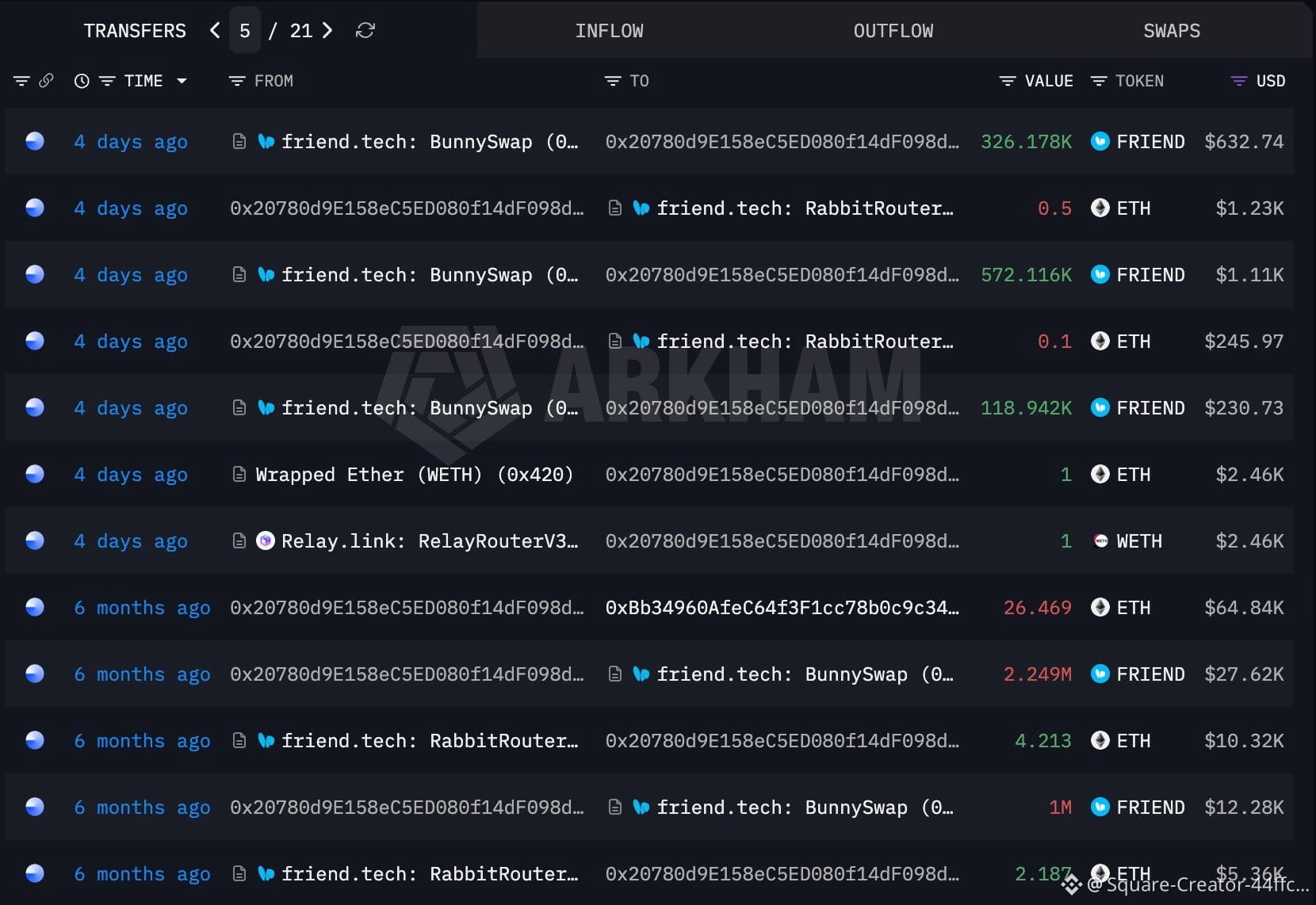Click the FRIEND token icon in the 2.249M row
This screenshot has height=905, width=1316.
click(1100, 674)
